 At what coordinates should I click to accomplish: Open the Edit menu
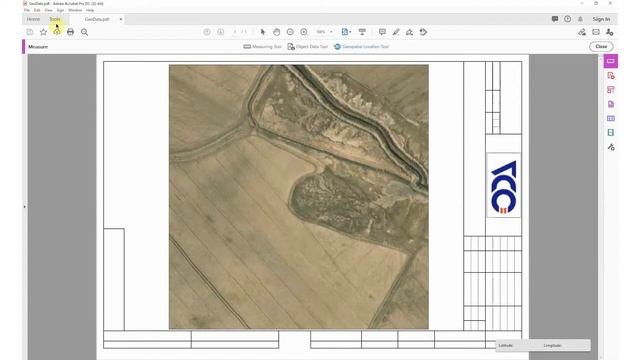coord(37,10)
